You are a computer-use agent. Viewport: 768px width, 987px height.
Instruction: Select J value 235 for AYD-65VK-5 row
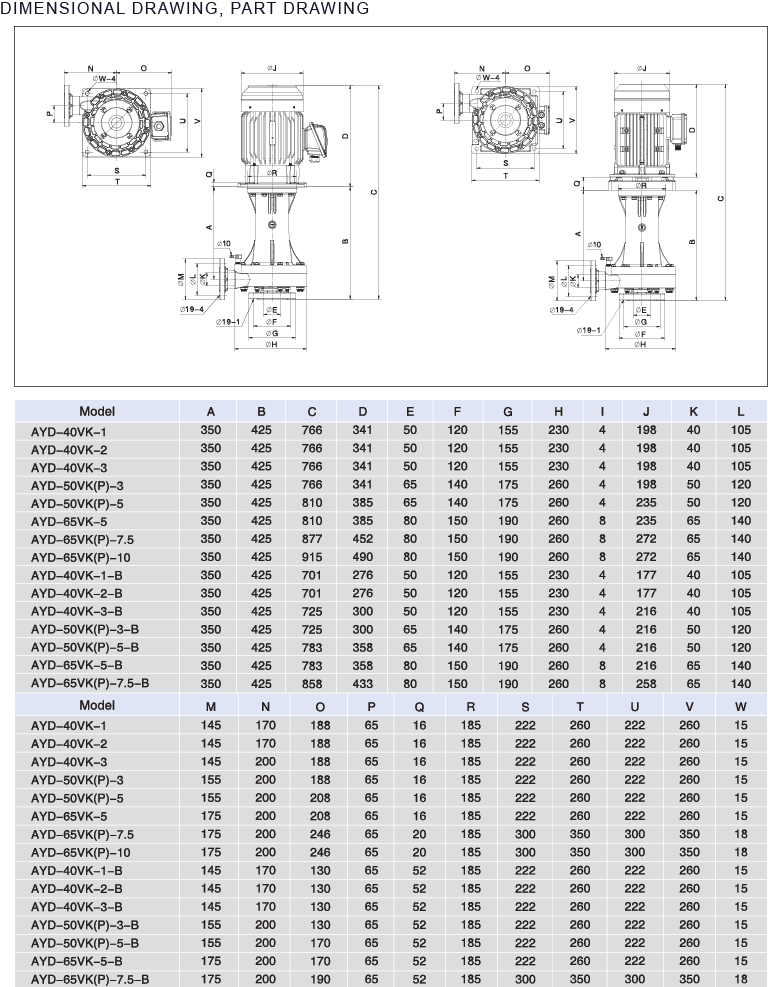(647, 521)
